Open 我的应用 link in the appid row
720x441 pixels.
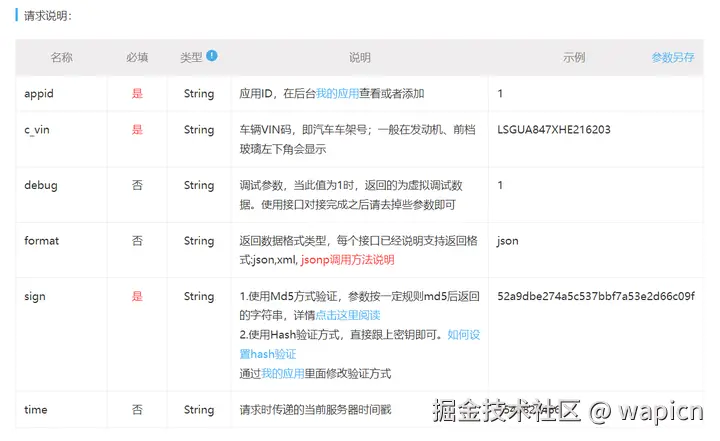click(337, 94)
